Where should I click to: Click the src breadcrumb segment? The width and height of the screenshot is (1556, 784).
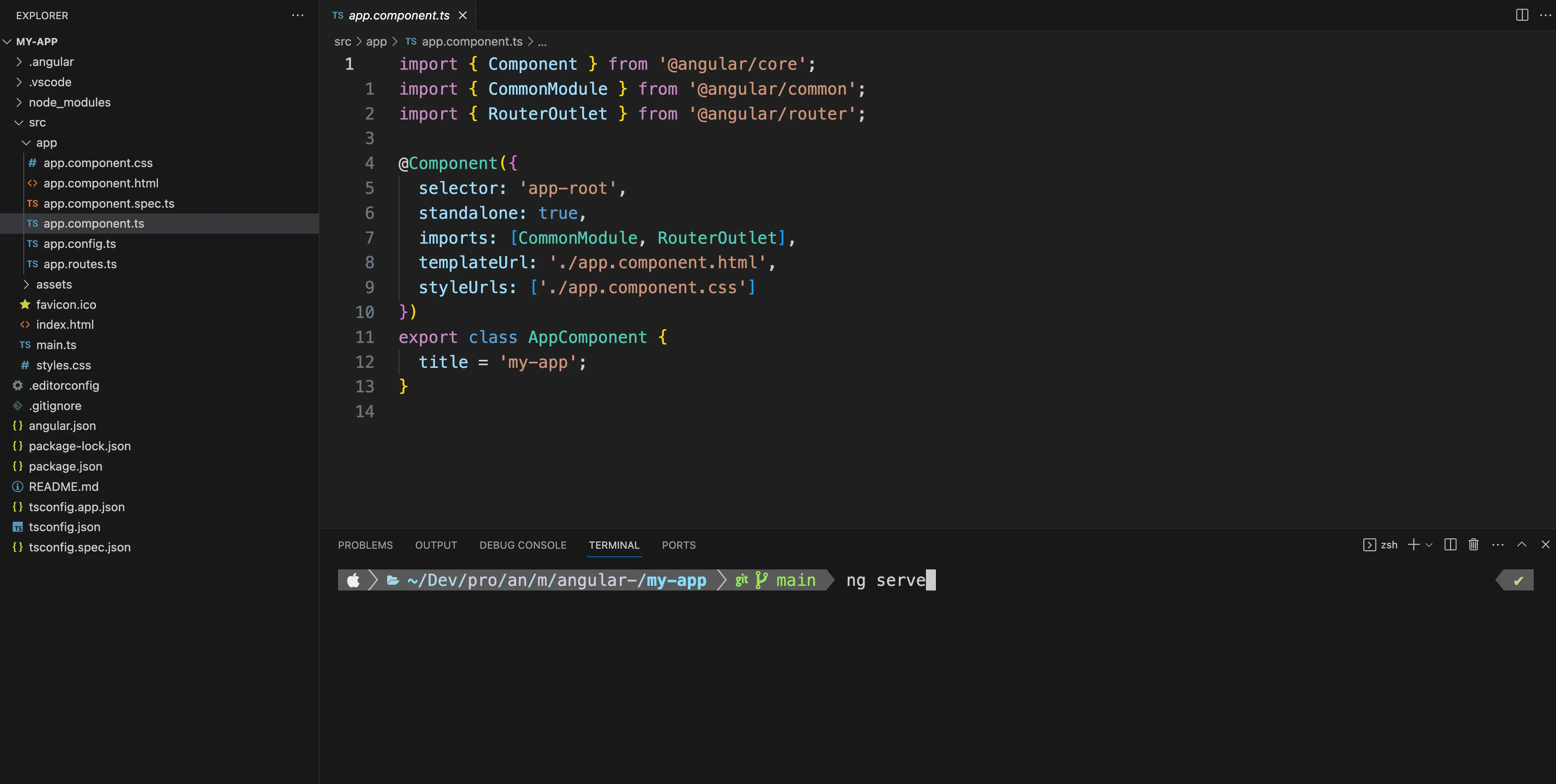tap(343, 42)
